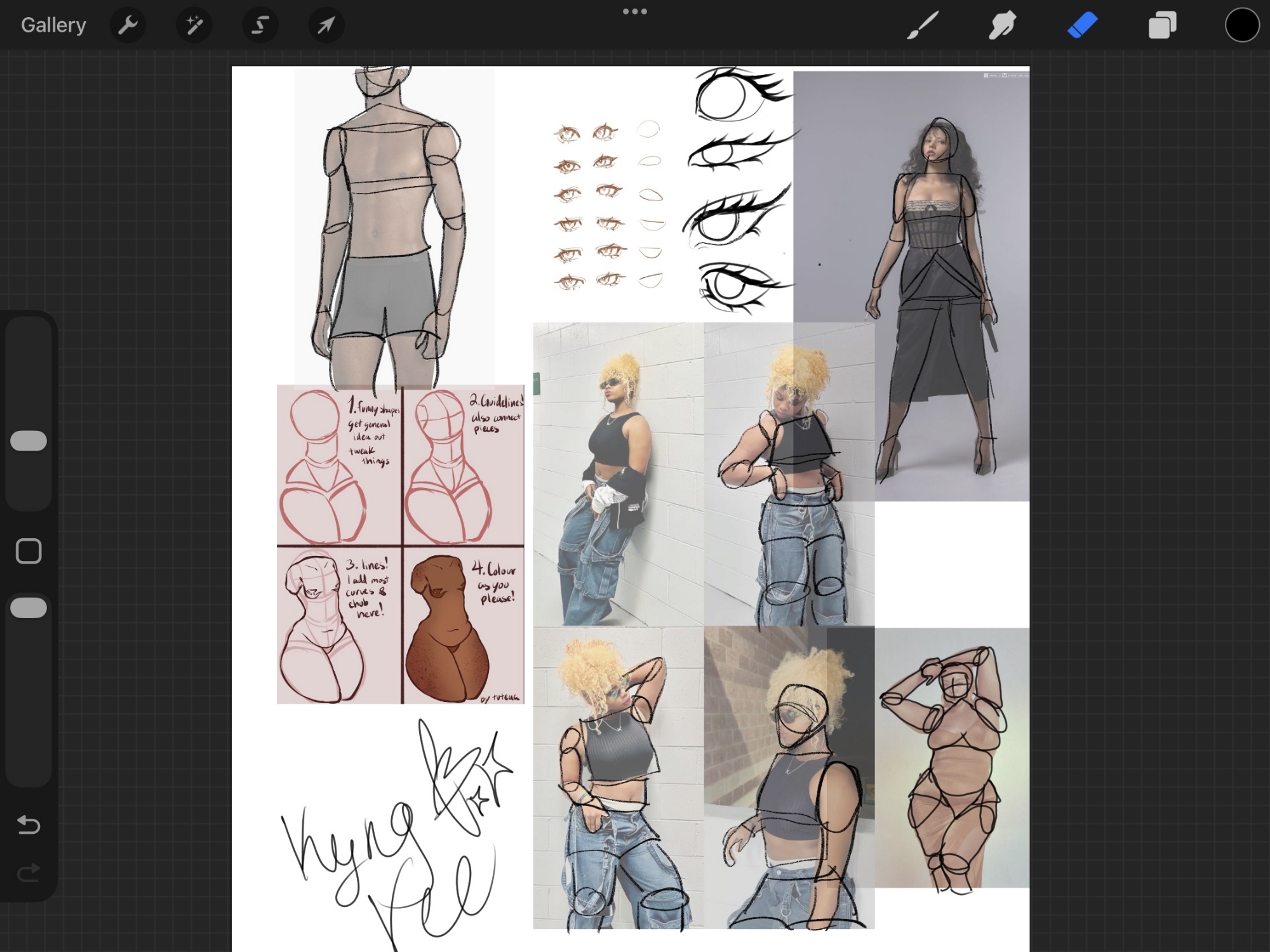Activate the Transform arrow tool
1270x952 pixels.
click(326, 25)
